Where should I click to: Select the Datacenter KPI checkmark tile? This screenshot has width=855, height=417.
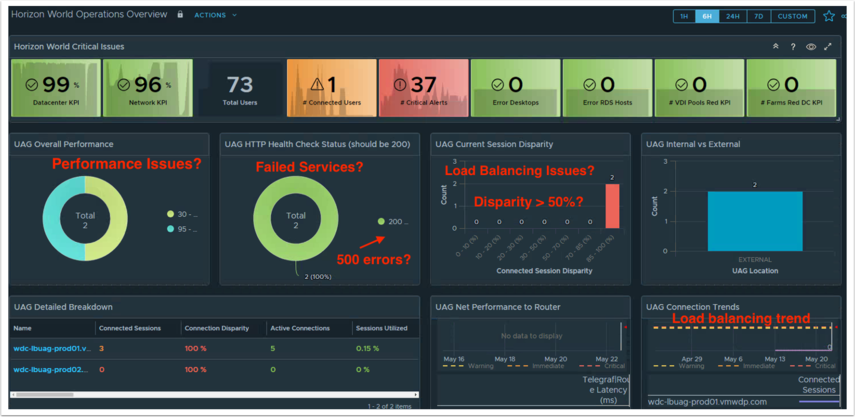(55, 88)
